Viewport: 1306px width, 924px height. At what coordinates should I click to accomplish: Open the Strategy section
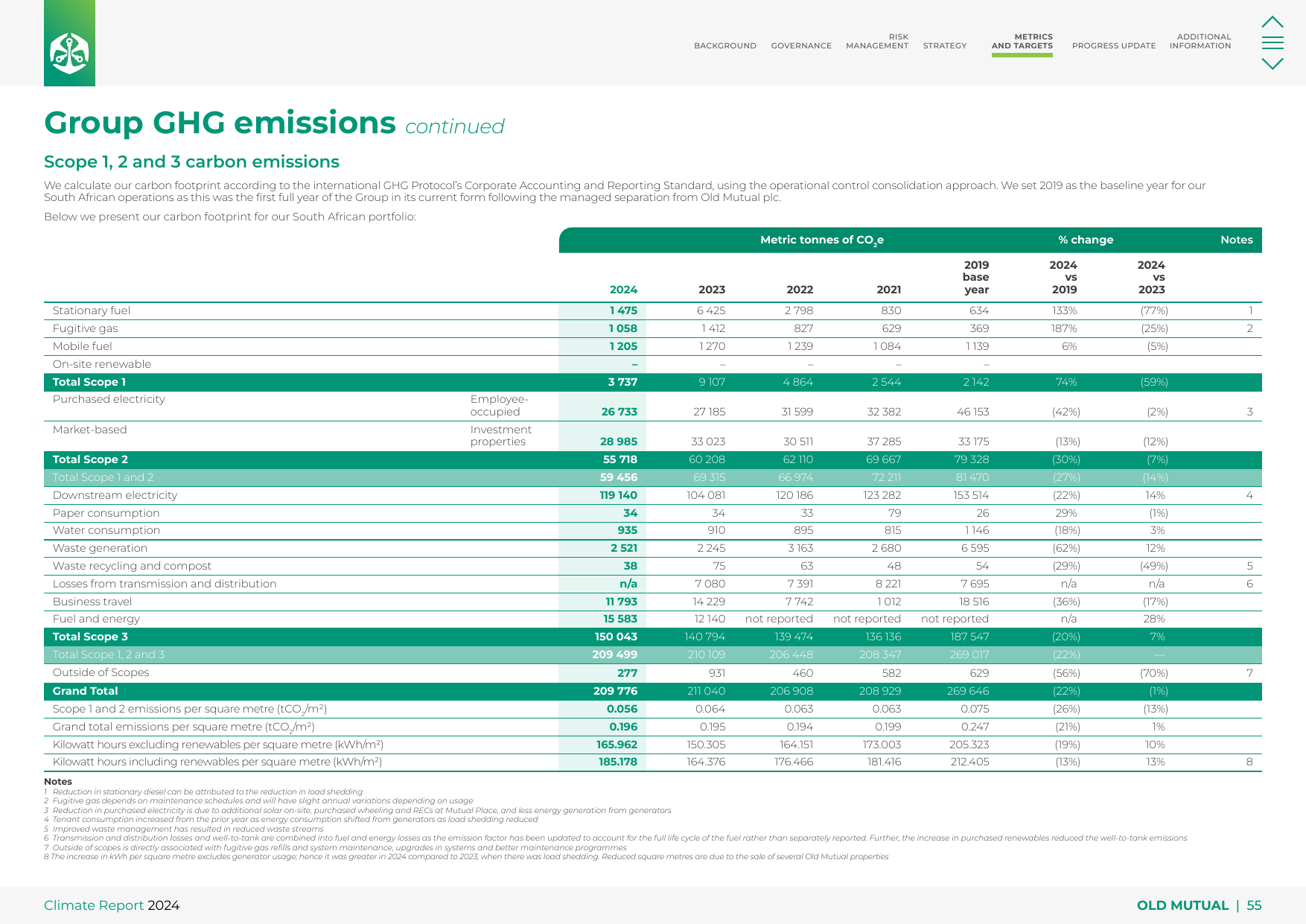point(945,46)
